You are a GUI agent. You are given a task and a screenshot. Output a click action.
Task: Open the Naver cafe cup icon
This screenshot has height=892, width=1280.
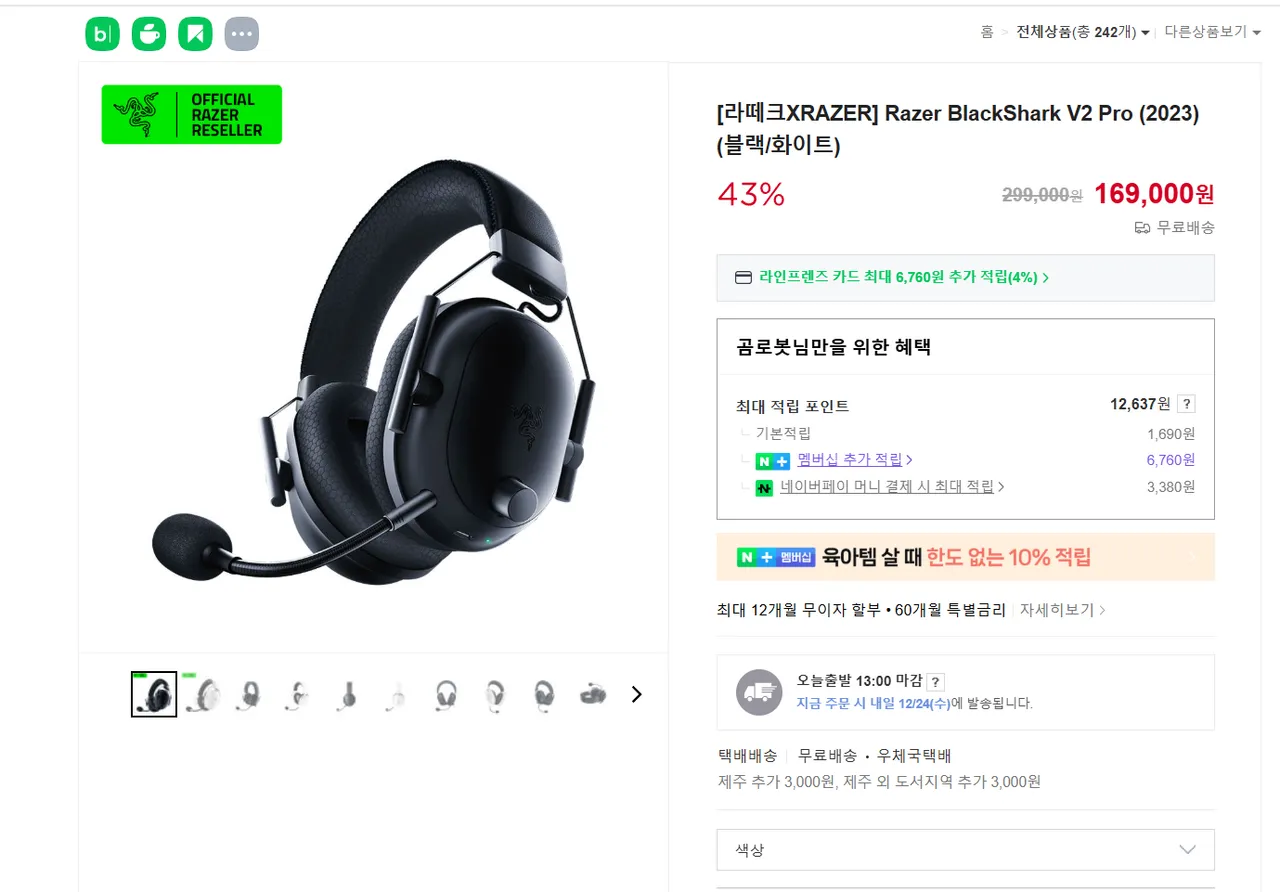pyautogui.click(x=149, y=34)
